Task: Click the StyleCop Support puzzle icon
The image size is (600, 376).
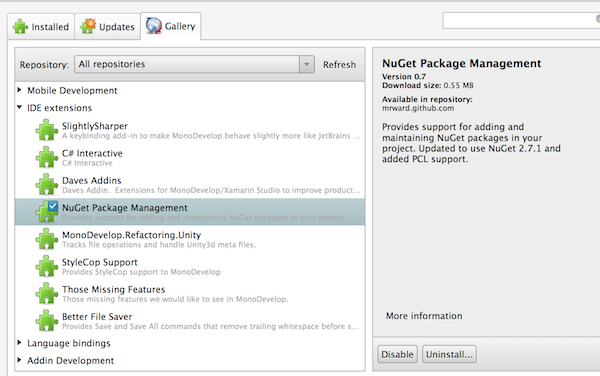Action: [x=47, y=266]
